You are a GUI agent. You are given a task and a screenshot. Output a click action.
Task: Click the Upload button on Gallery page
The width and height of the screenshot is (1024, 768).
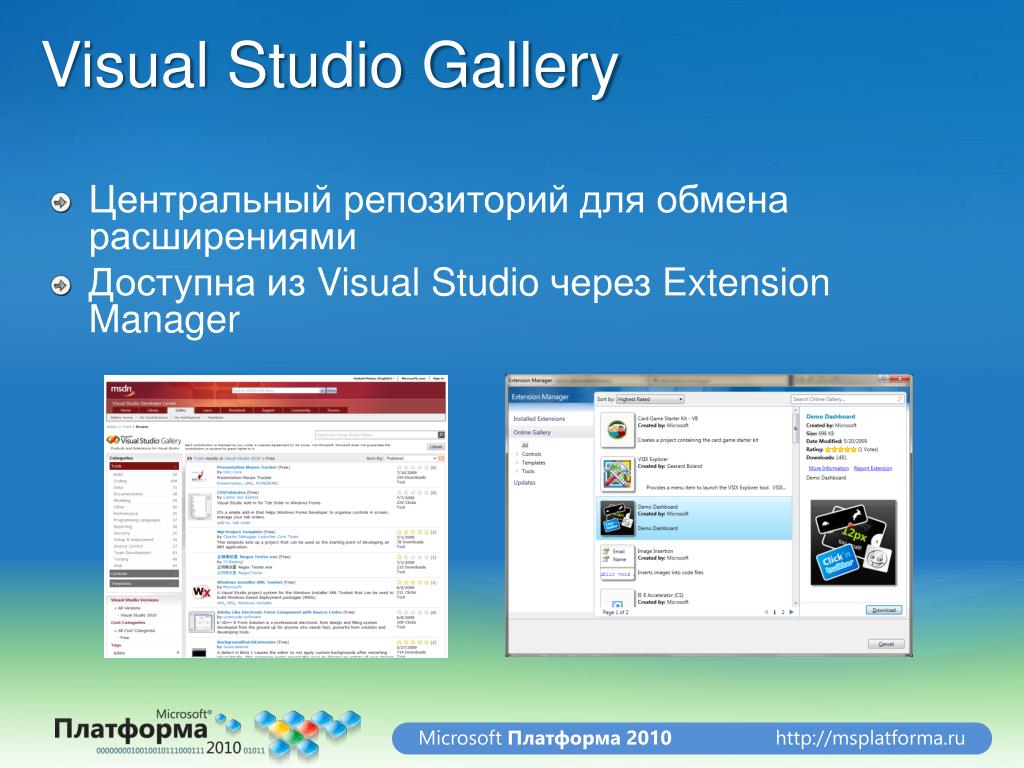[x=436, y=447]
